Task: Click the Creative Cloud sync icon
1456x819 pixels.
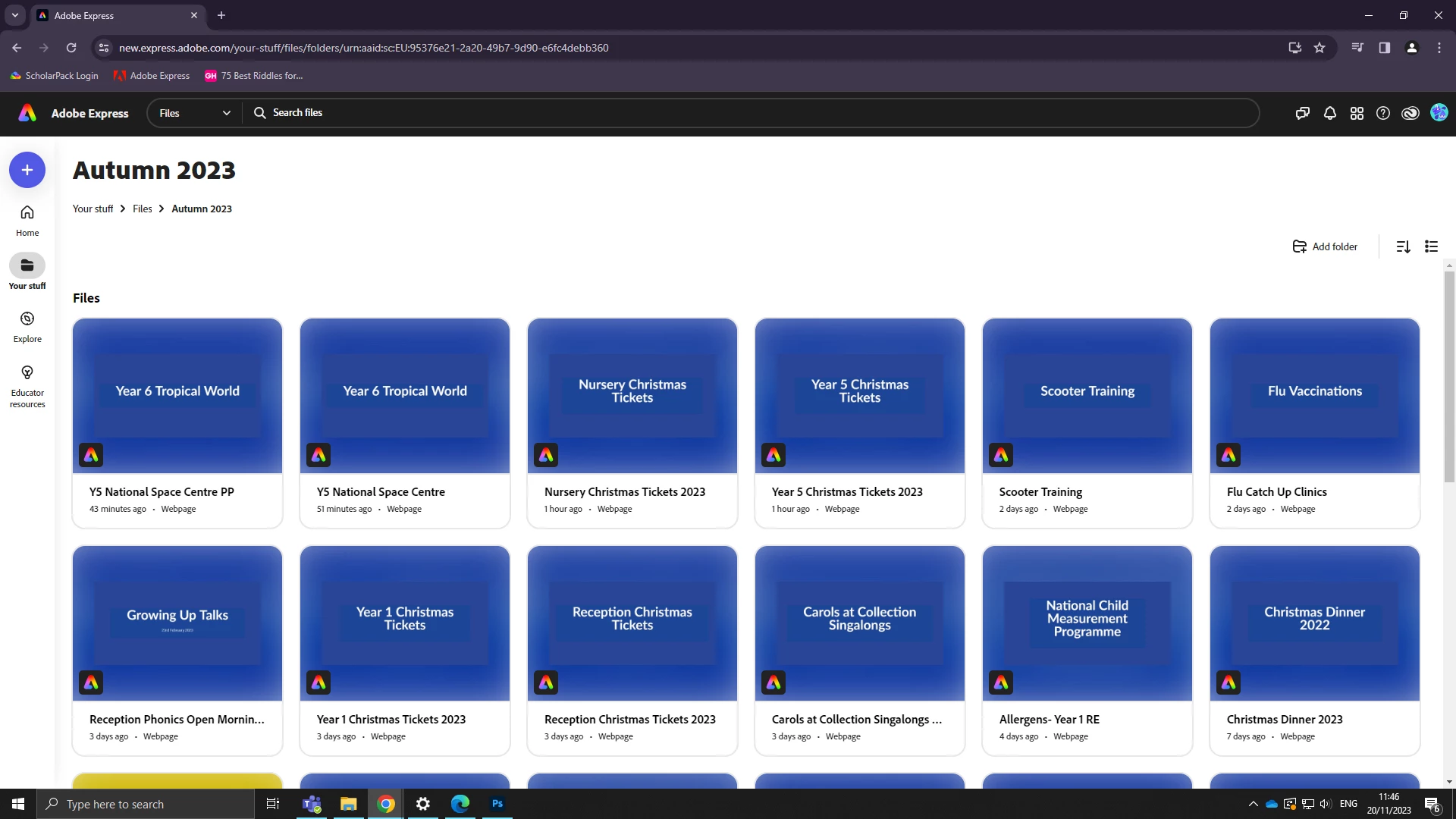Action: click(1410, 113)
